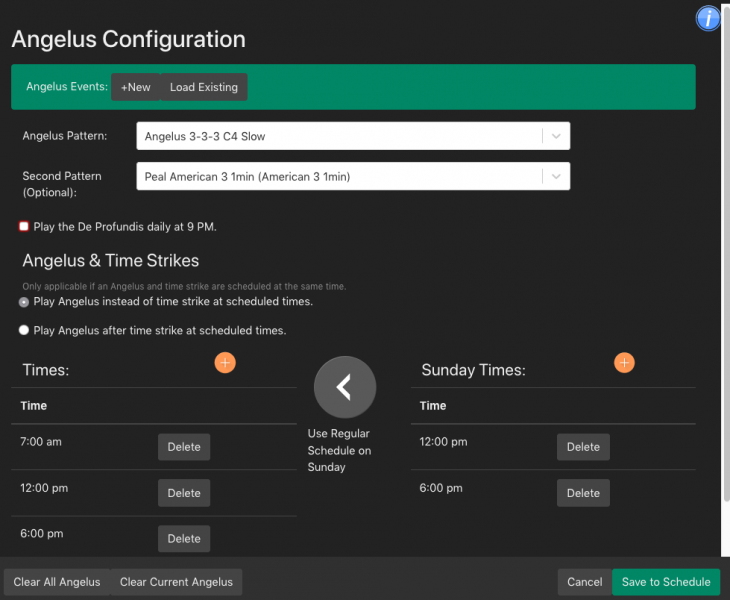Enable De Profundis daily at 9 PM checkbox
Screen dimensions: 730x600
(24, 227)
